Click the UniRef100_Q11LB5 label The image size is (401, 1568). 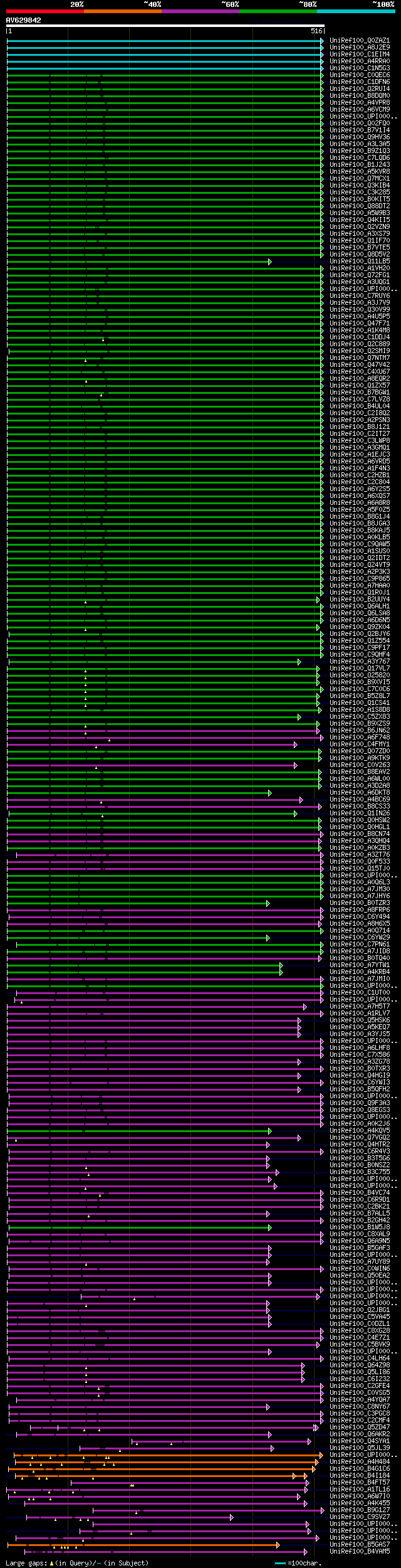pyautogui.click(x=360, y=262)
